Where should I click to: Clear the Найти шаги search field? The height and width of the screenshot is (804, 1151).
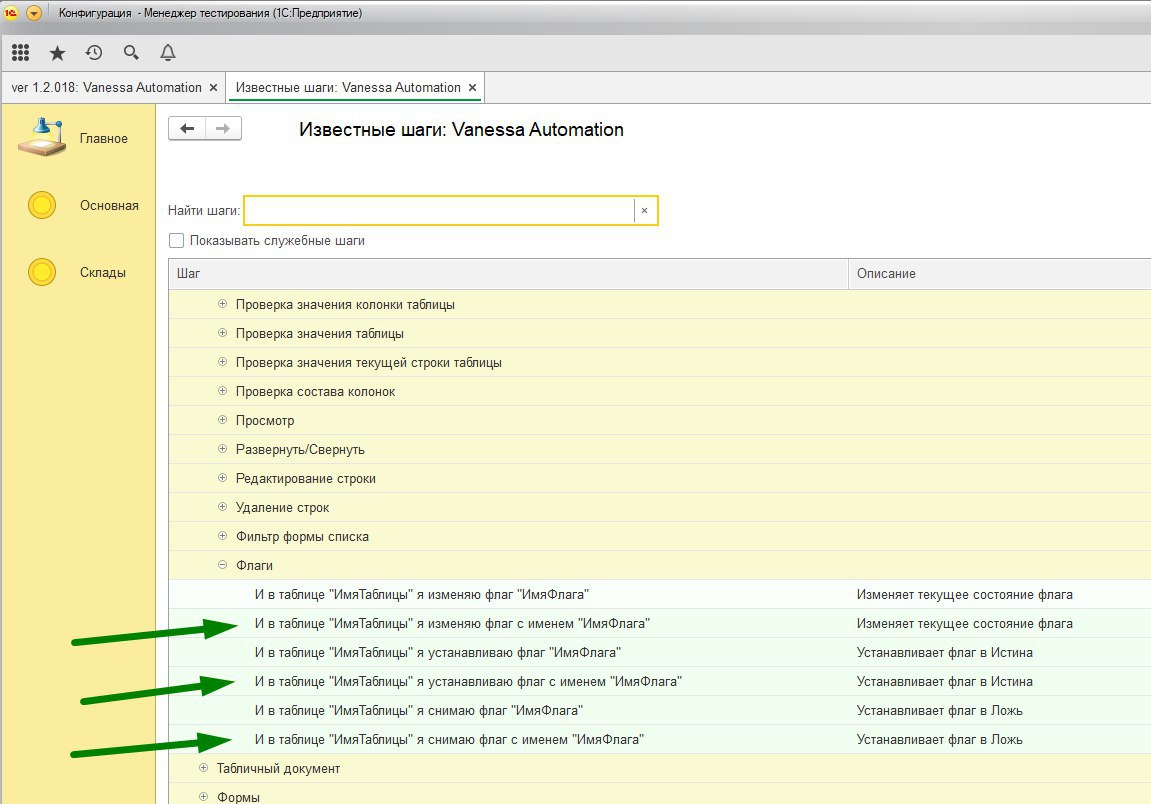pyautogui.click(x=645, y=210)
